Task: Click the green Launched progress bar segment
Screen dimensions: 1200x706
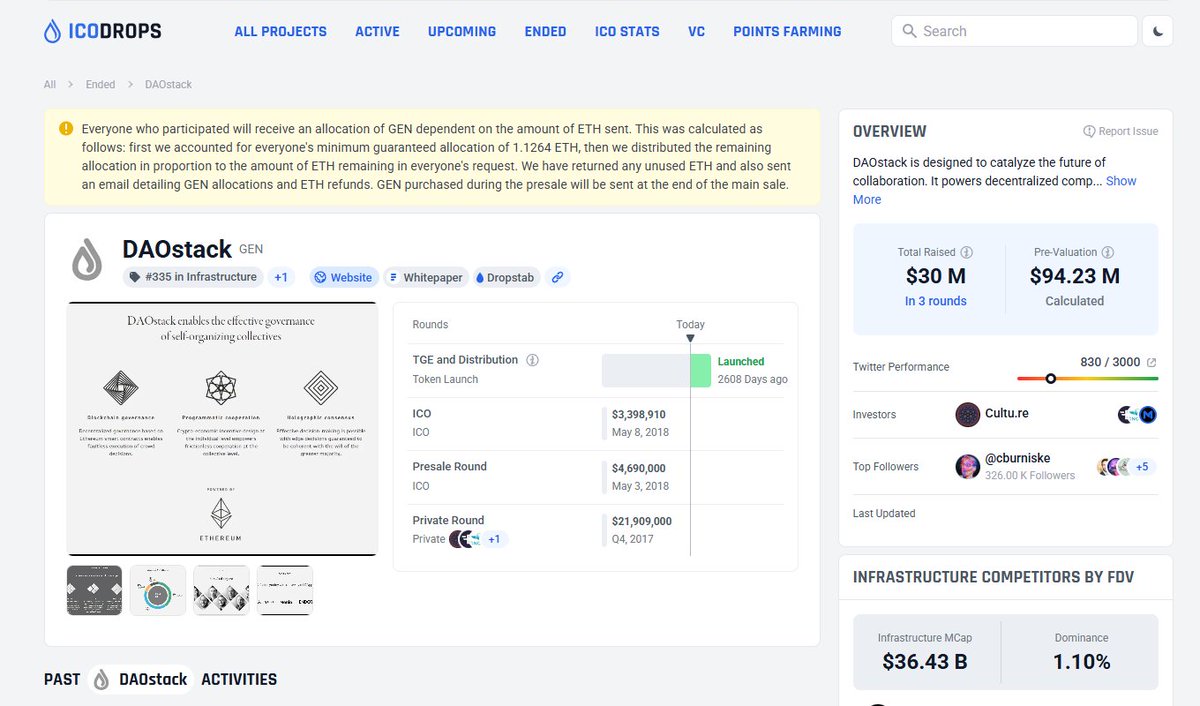Action: [x=700, y=370]
